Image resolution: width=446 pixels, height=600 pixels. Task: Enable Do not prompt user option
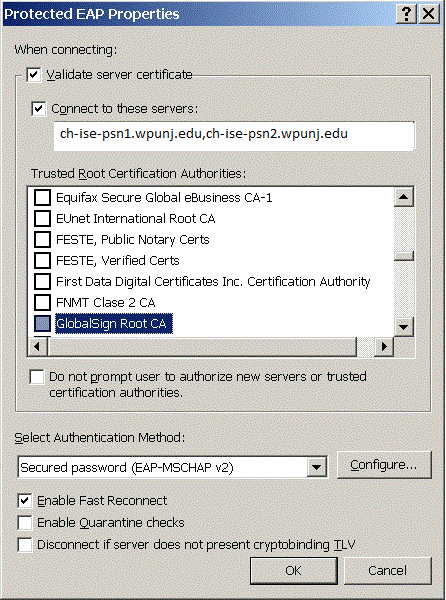pos(37,377)
